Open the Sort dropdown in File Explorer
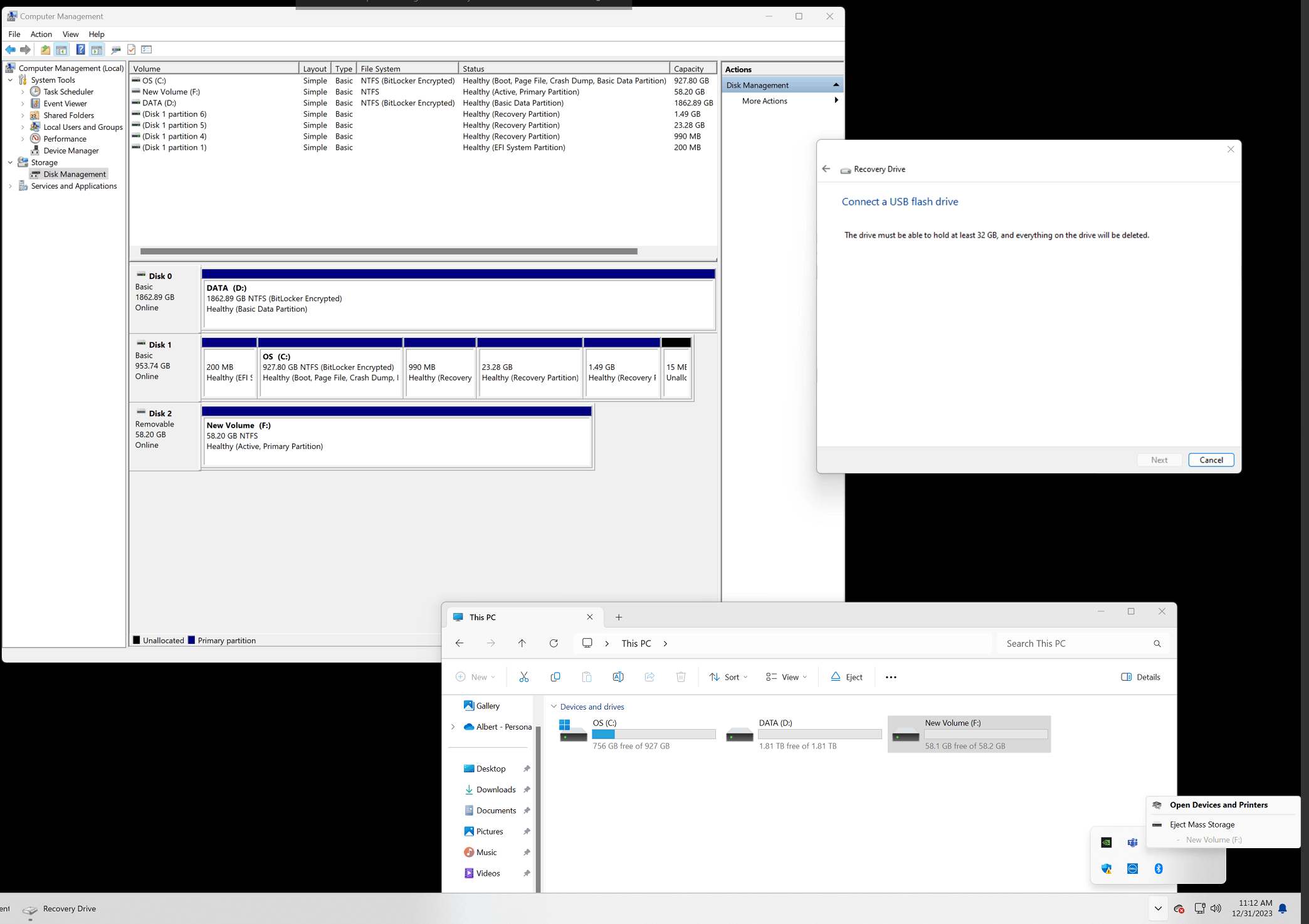This screenshot has height=924, width=1309. 728,677
